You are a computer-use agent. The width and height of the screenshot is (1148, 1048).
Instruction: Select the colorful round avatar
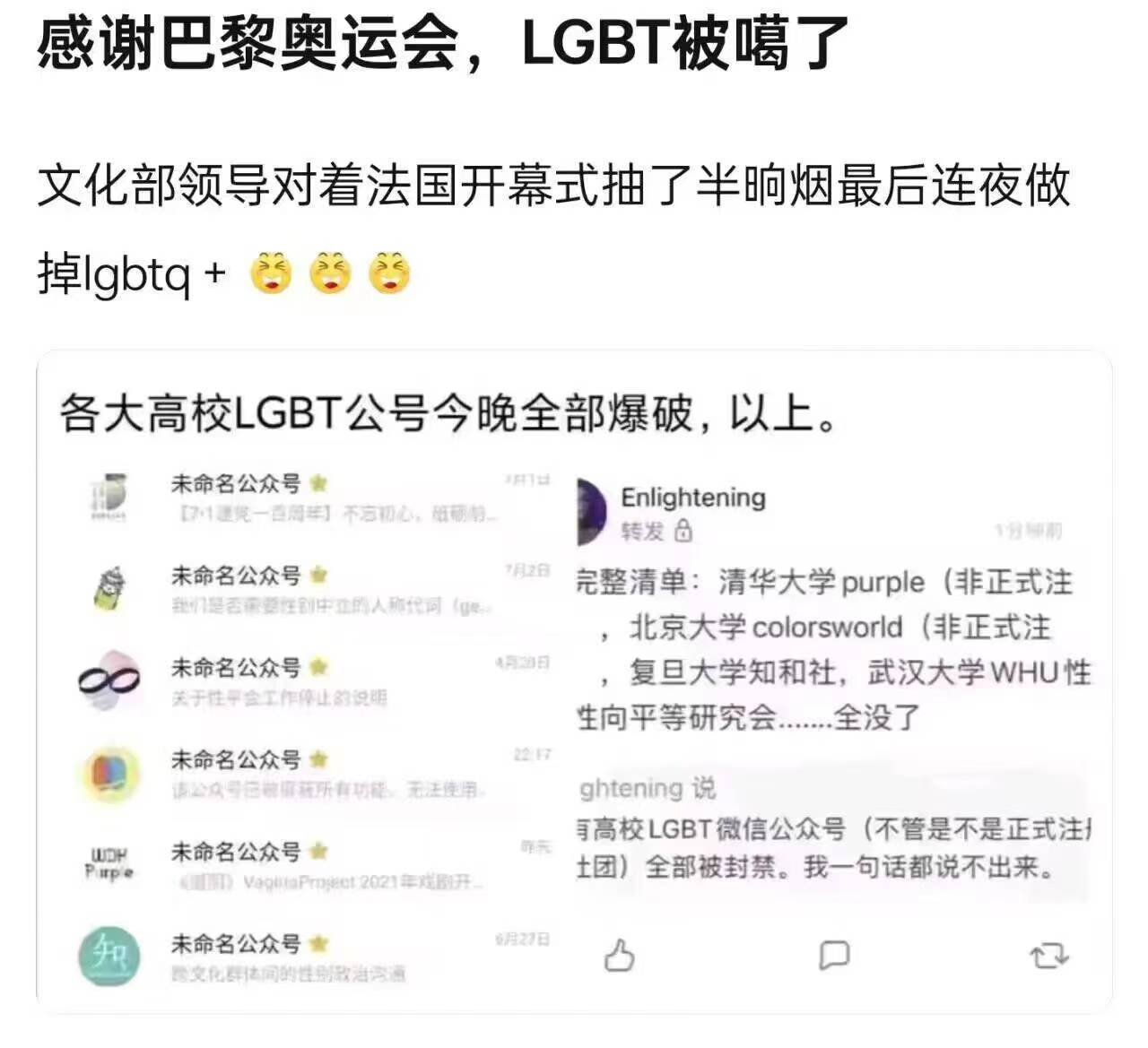tap(109, 773)
